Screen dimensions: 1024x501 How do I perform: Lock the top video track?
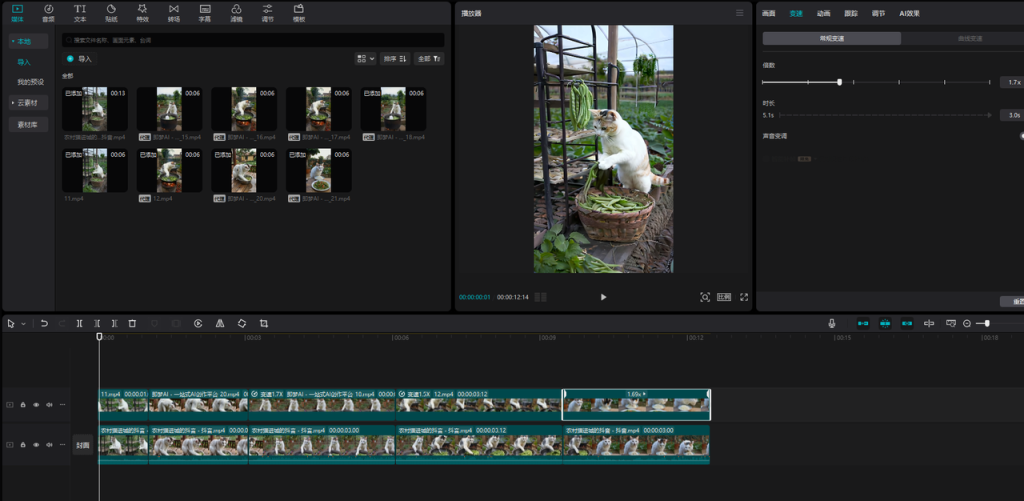pos(23,405)
